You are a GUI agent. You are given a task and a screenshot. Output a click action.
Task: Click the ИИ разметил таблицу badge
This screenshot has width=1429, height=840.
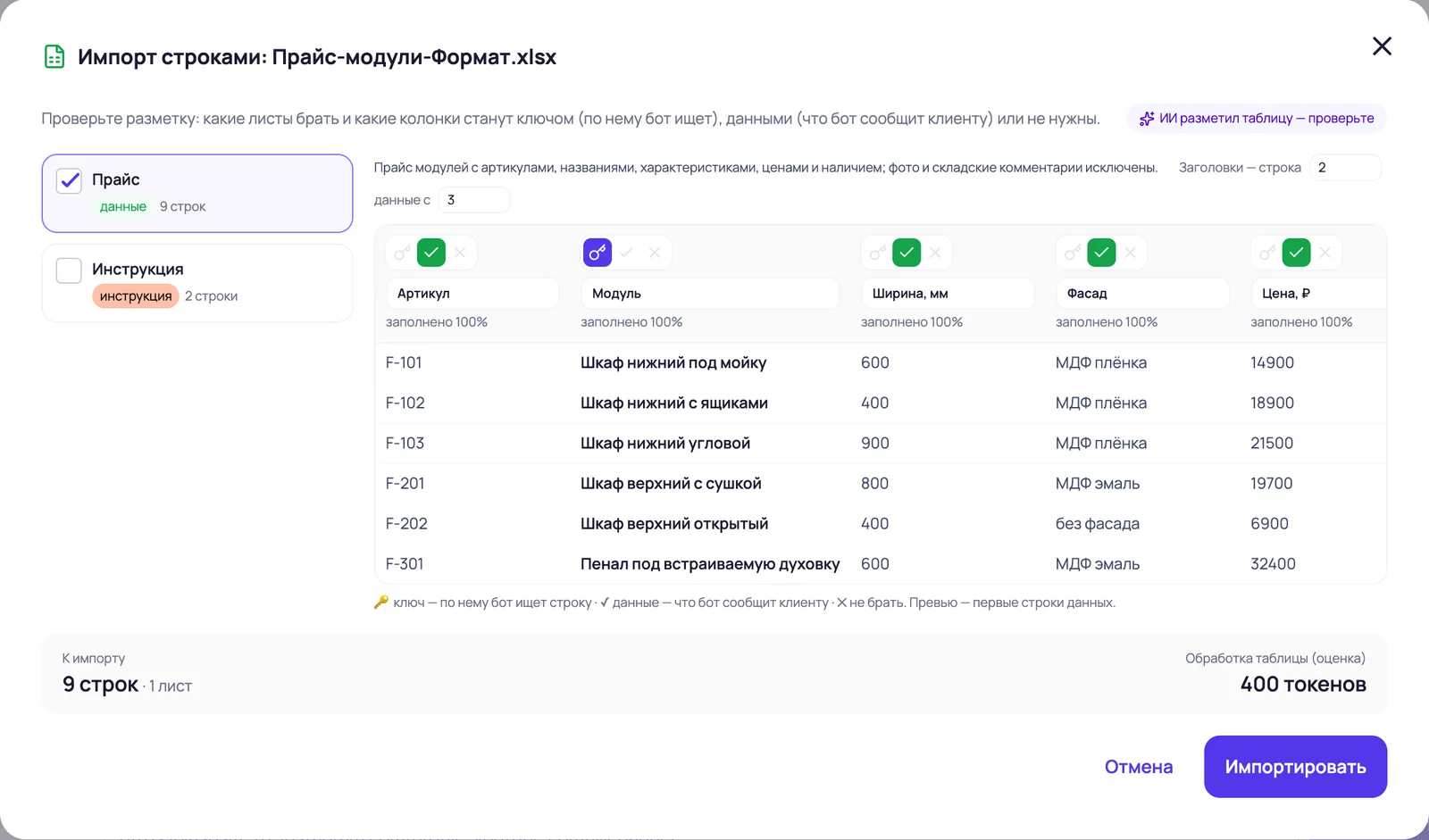1257,118
